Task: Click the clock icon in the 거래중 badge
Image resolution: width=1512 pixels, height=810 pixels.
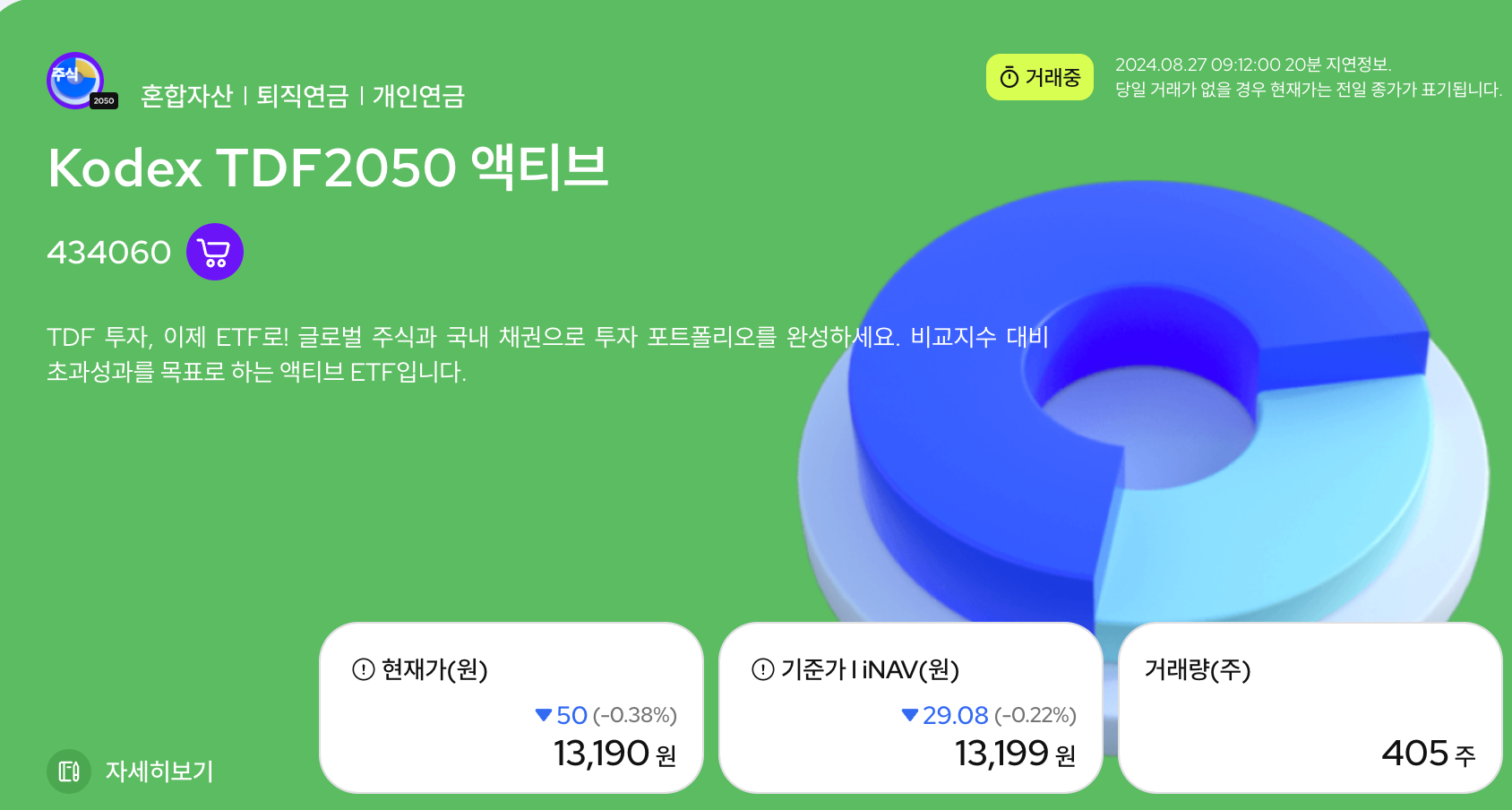Action: tap(1009, 78)
